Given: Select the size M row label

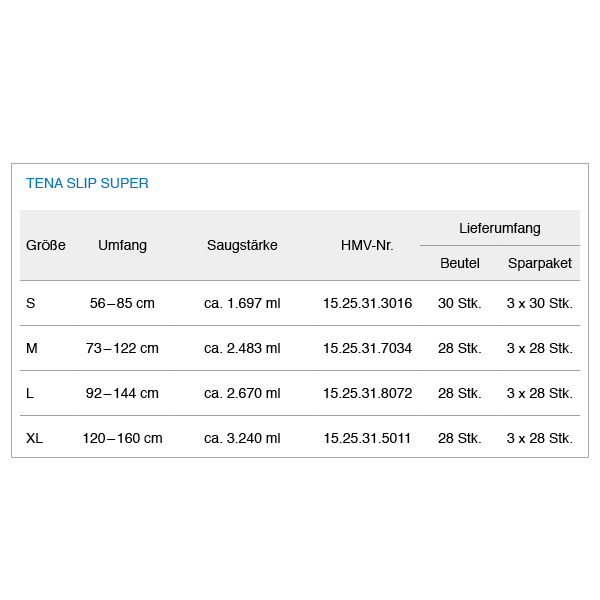Looking at the screenshot, I should (x=32, y=348).
